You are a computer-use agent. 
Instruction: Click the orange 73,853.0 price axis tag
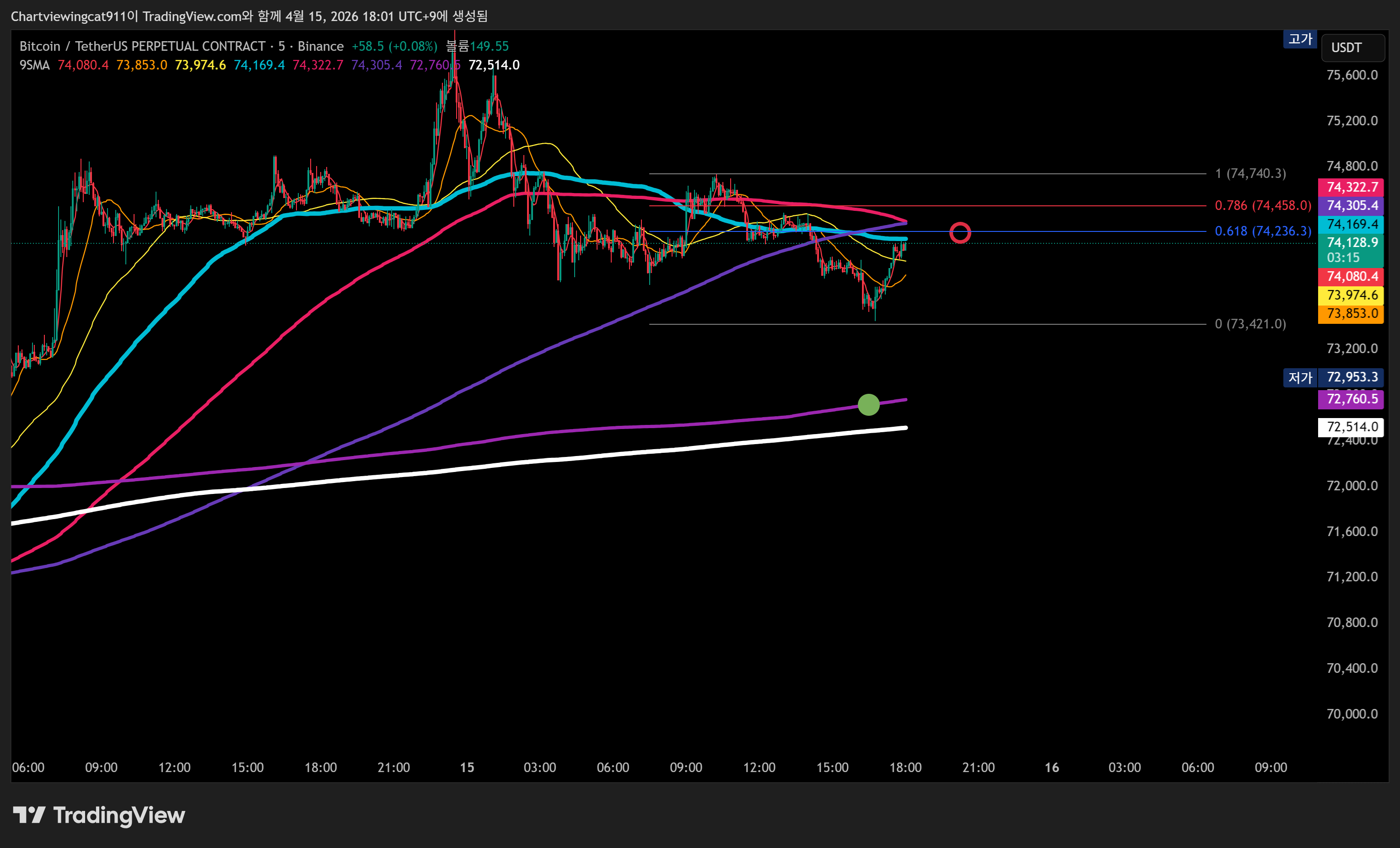pos(1351,313)
